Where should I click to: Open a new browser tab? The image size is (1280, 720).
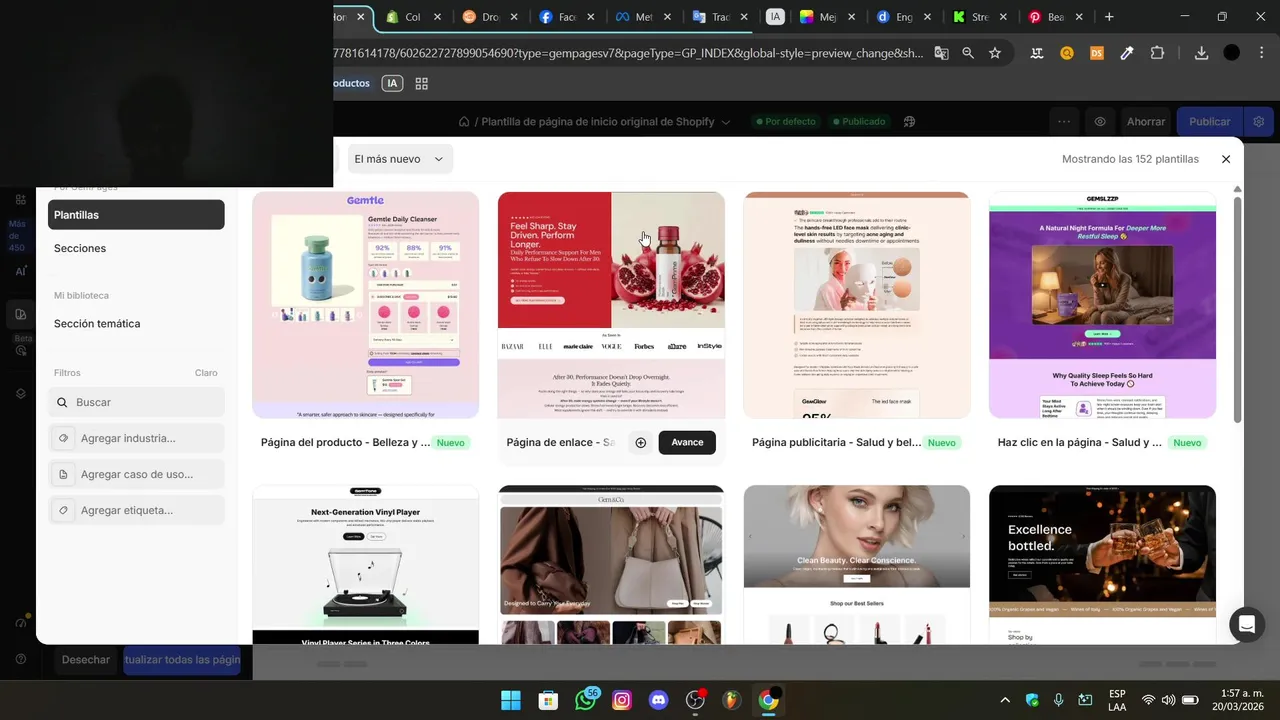click(1109, 17)
